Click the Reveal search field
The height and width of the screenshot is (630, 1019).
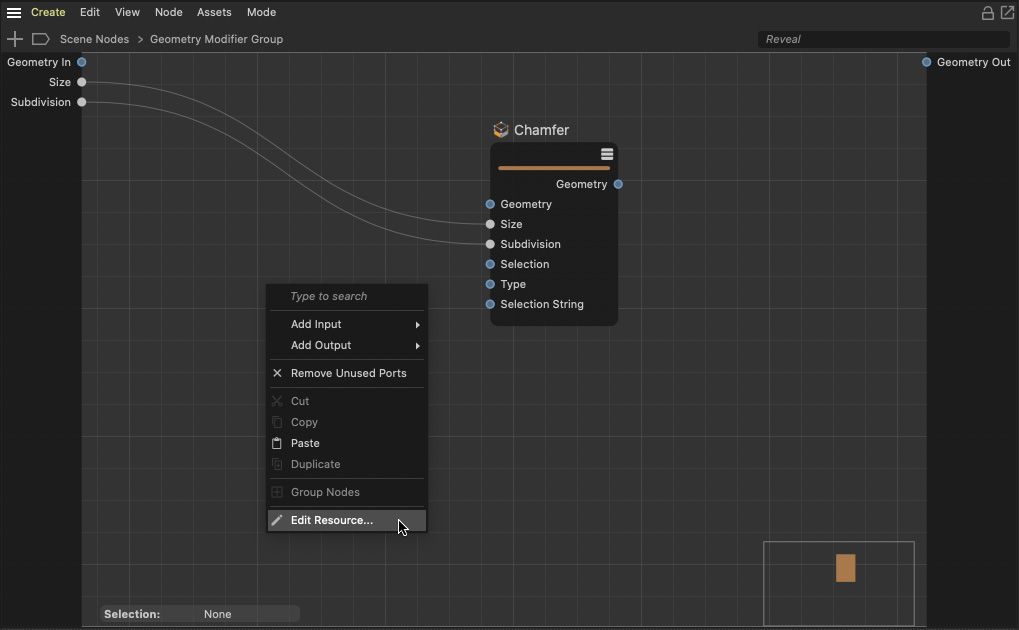pyautogui.click(x=882, y=39)
